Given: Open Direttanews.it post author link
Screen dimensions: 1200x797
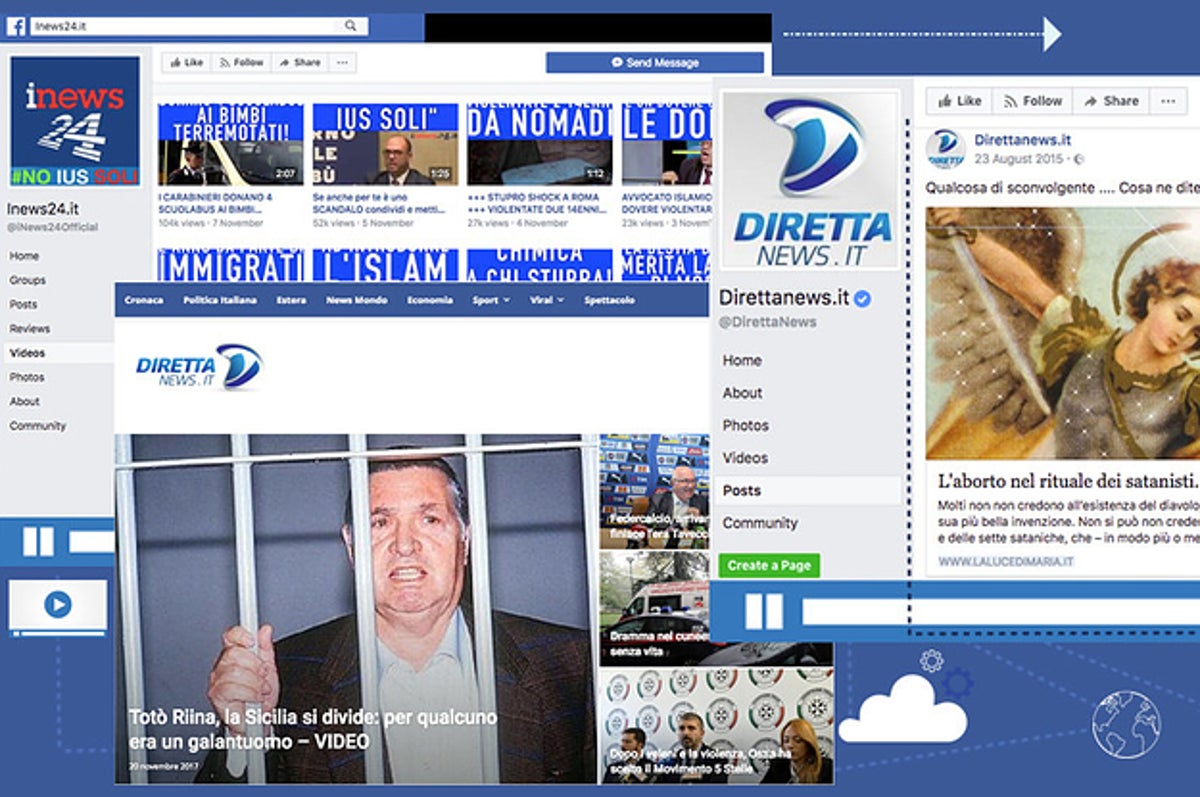Looking at the screenshot, I should (x=1023, y=140).
